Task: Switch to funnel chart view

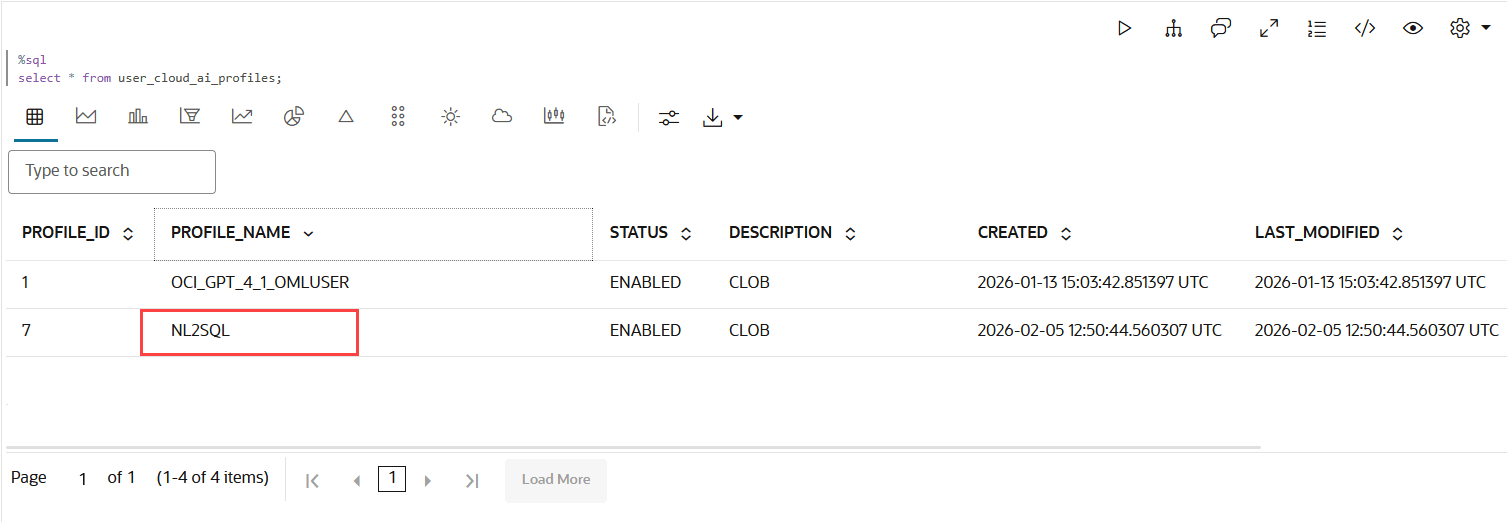Action: click(x=190, y=117)
